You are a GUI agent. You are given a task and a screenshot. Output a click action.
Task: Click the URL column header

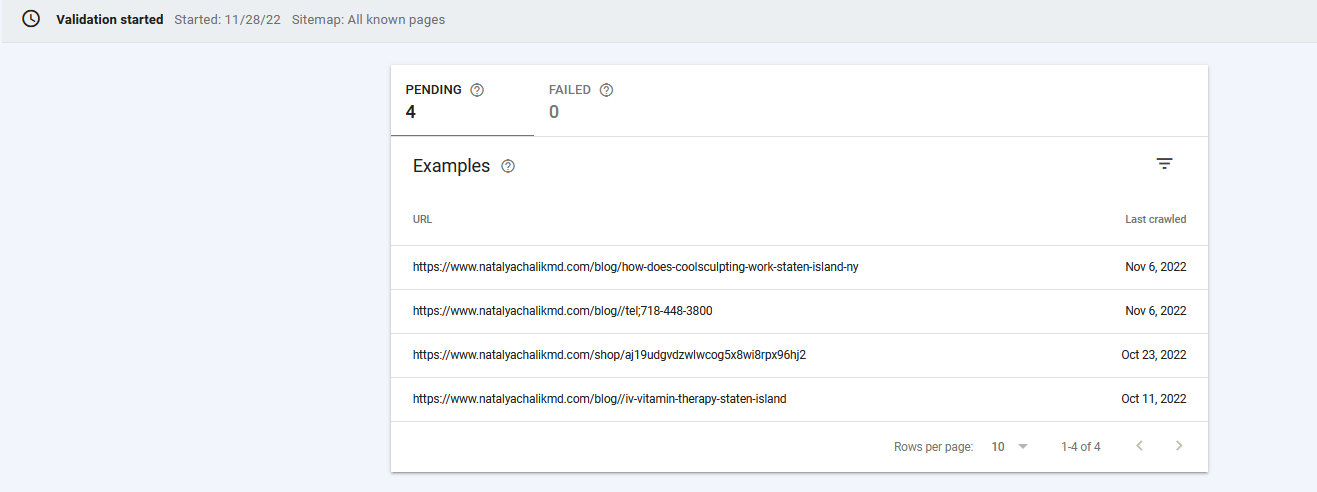coord(422,219)
